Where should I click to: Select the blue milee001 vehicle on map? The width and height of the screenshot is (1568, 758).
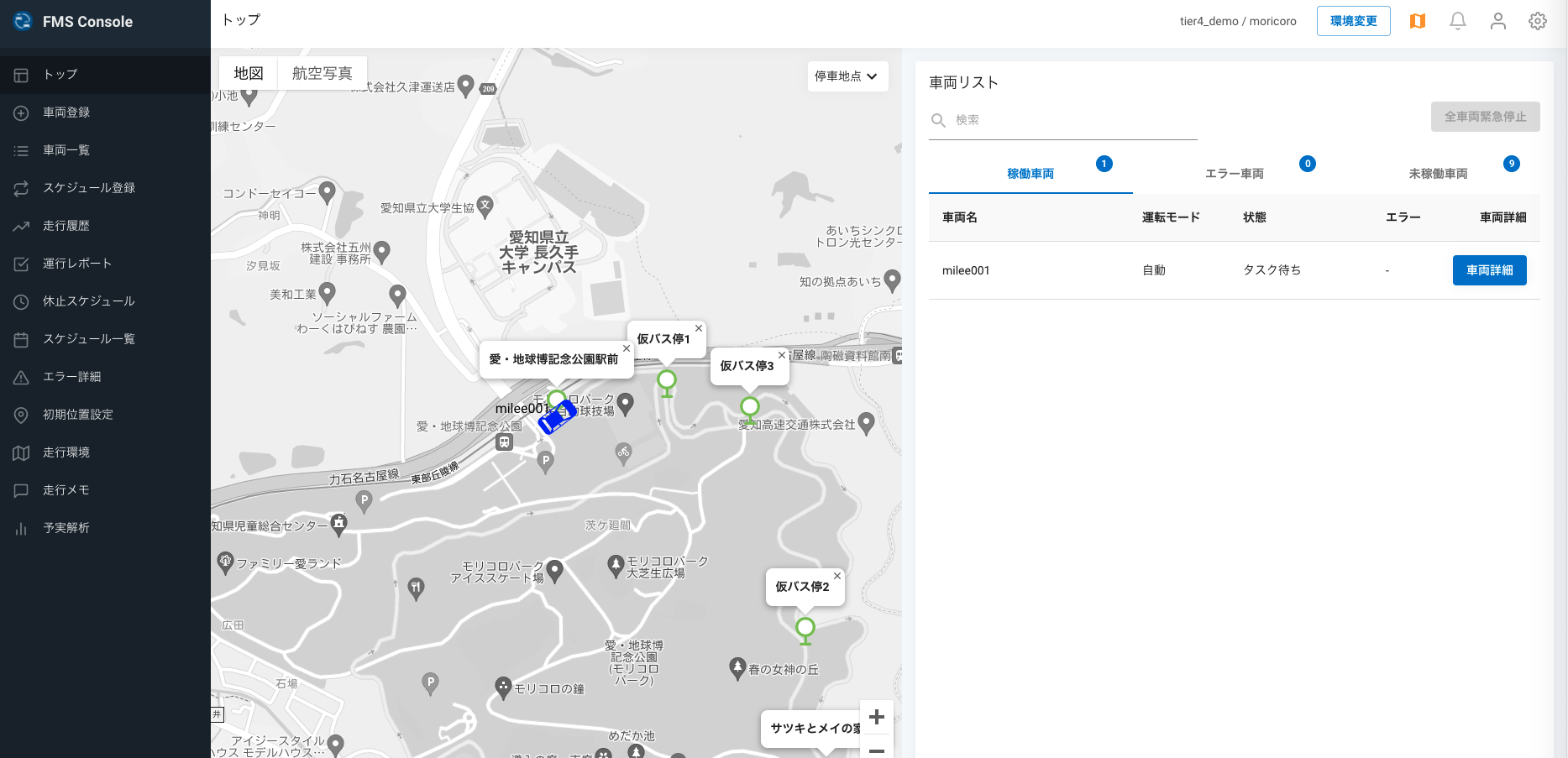pos(558,416)
